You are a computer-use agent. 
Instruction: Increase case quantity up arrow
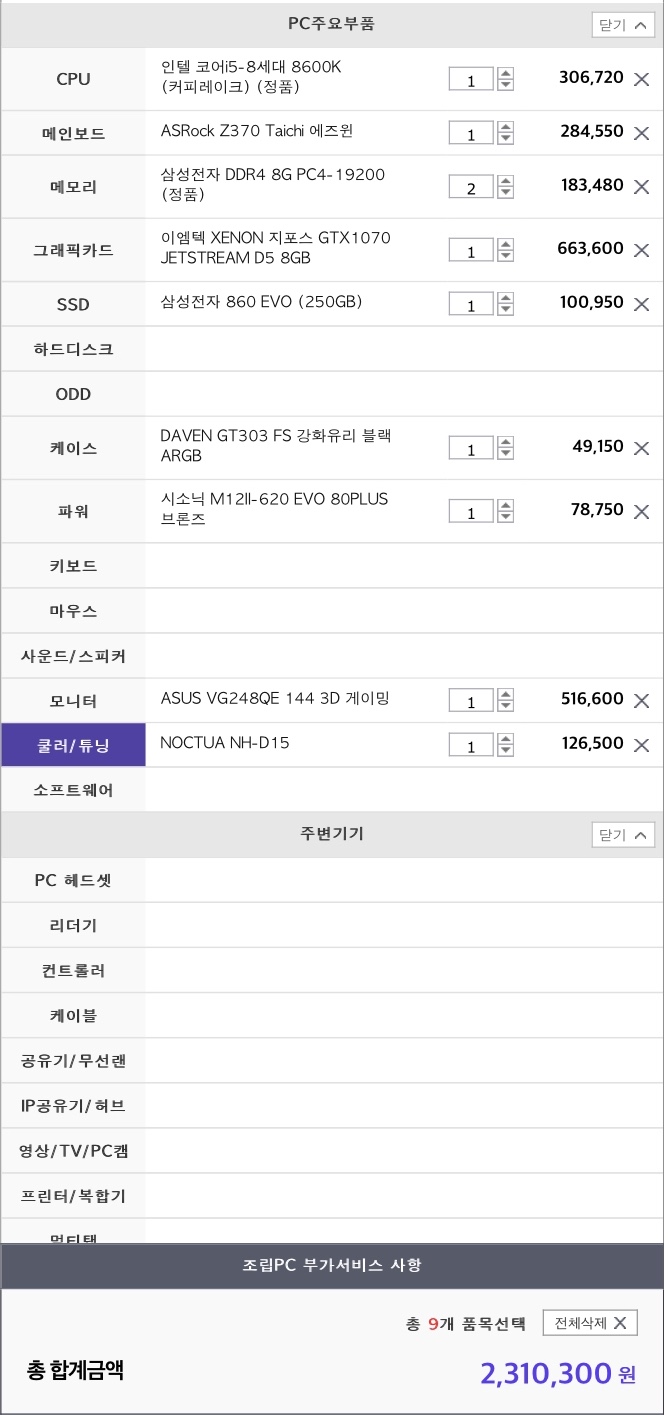505,442
